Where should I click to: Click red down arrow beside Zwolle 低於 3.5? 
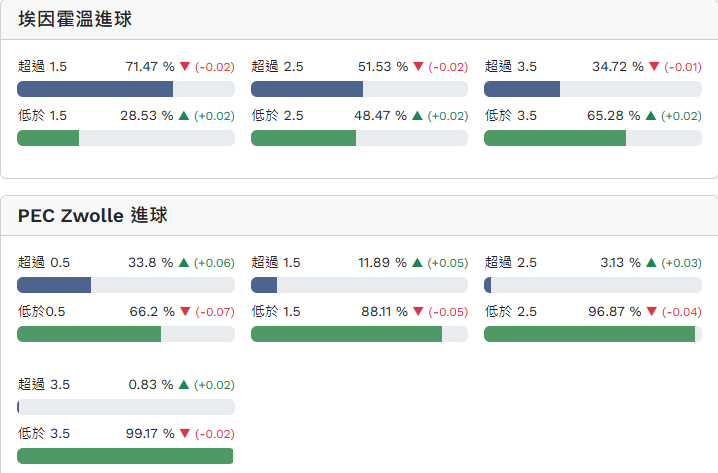184,434
